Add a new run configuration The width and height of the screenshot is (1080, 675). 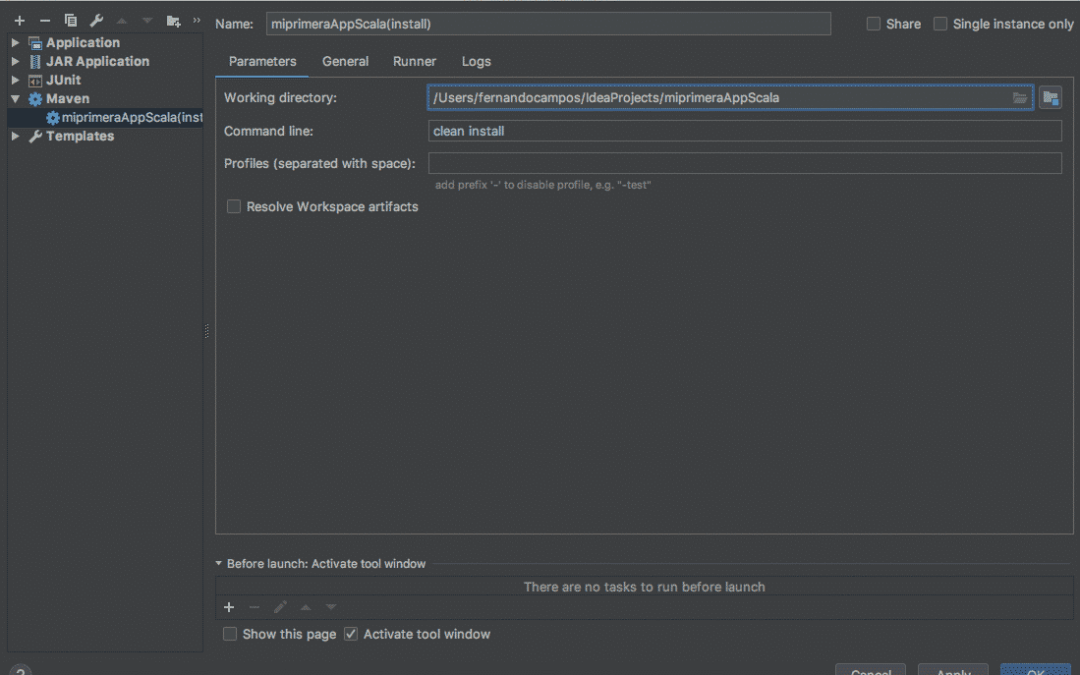click(x=19, y=21)
